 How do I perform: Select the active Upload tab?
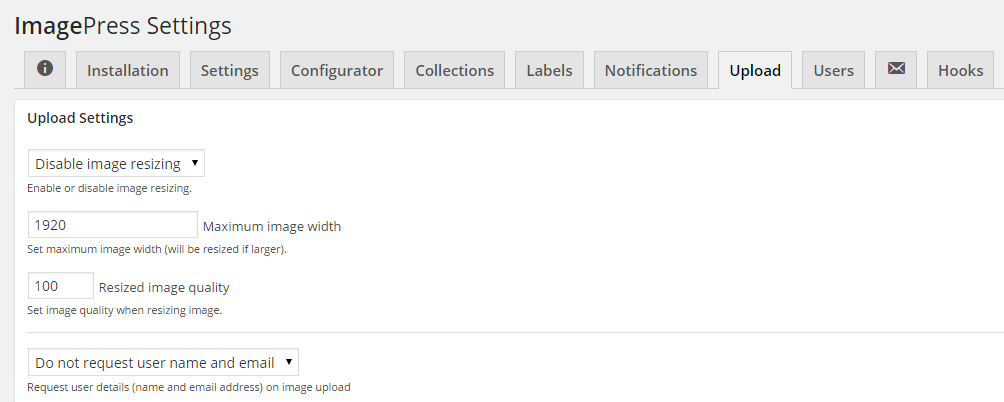[755, 70]
